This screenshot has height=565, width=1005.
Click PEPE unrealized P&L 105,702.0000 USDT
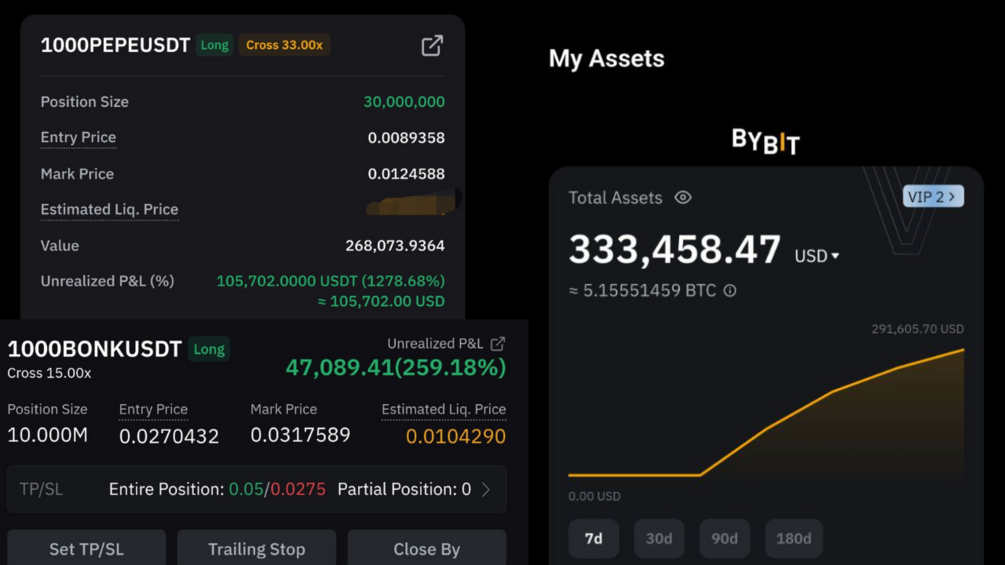pyautogui.click(x=331, y=281)
